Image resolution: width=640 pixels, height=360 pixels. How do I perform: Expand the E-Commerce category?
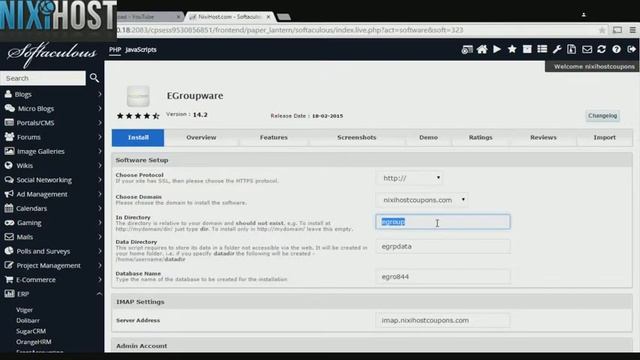click(52, 280)
